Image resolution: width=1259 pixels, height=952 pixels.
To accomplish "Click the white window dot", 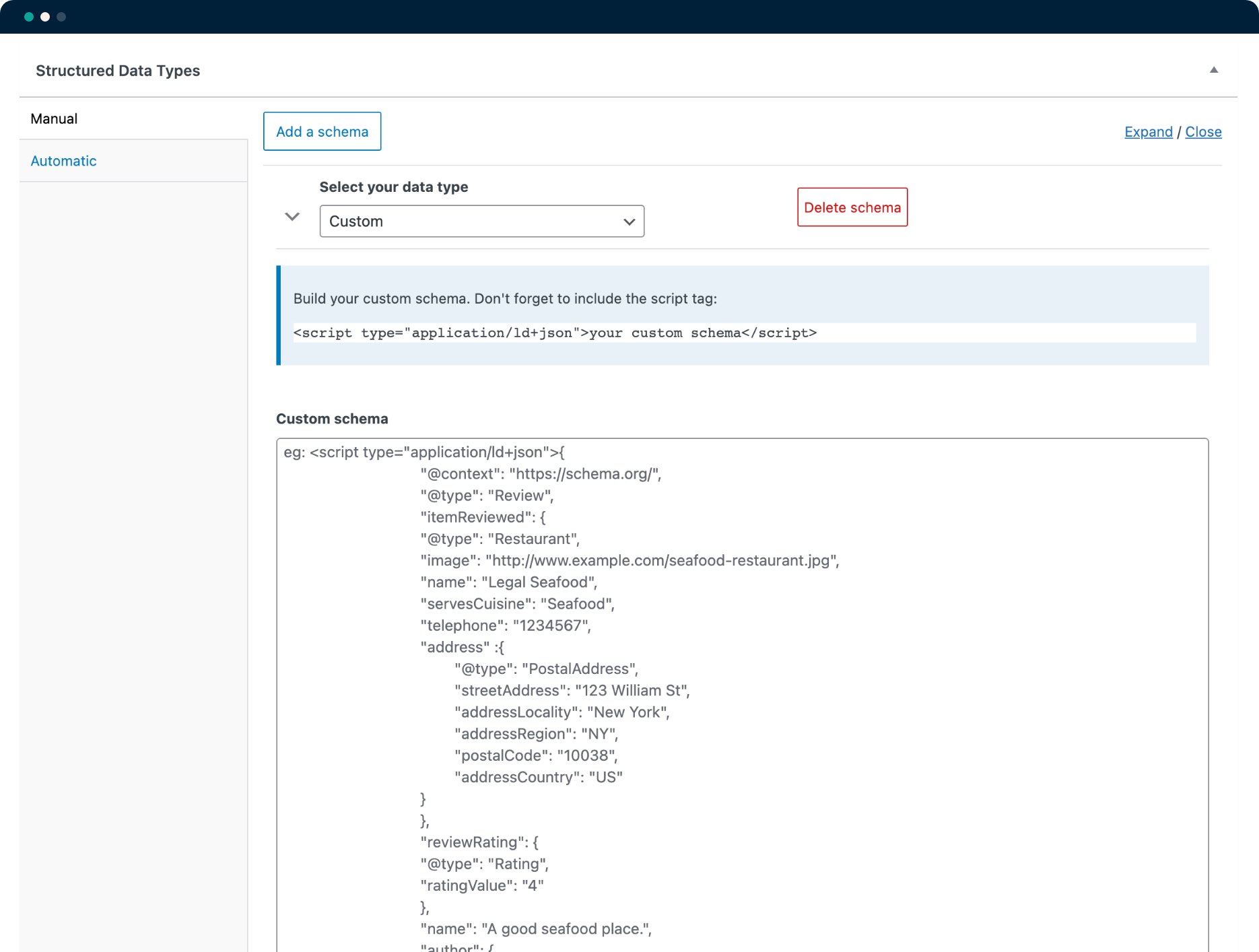I will (x=45, y=17).
